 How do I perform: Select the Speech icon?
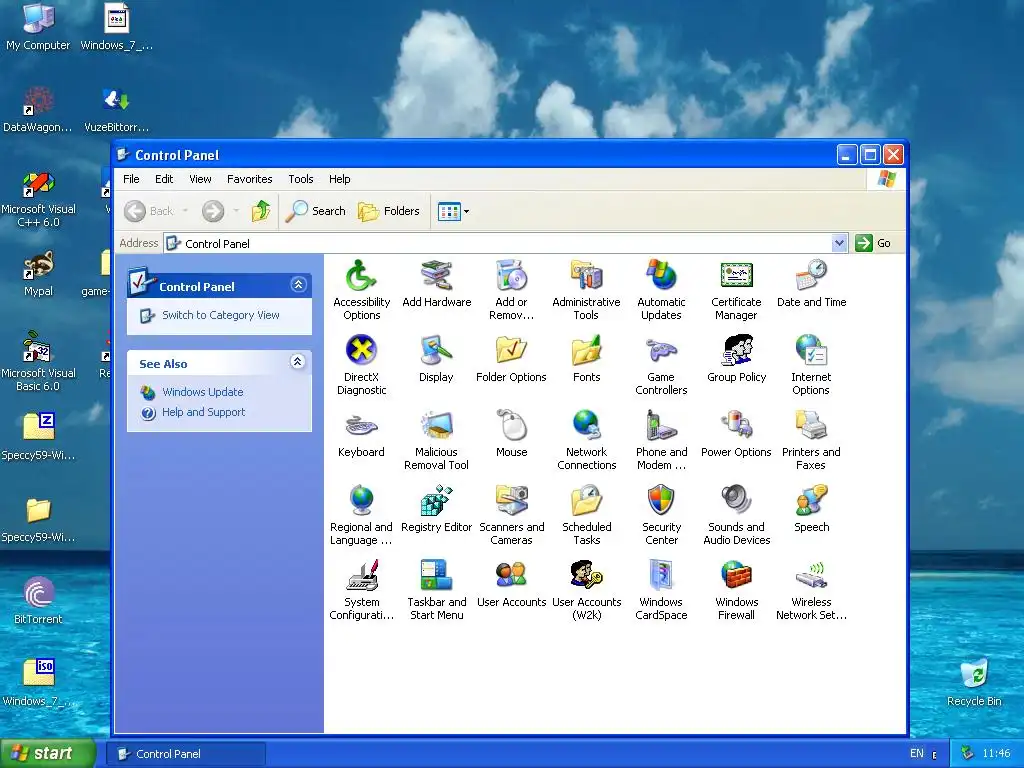tap(811, 509)
